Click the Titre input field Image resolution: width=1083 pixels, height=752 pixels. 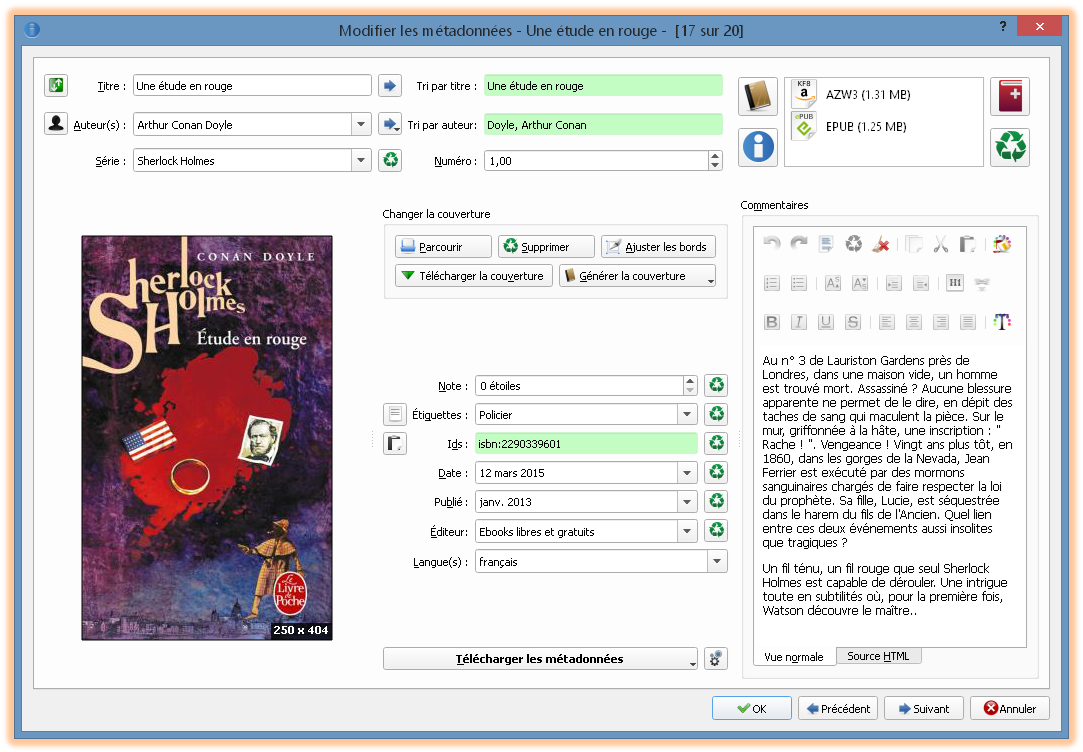[x=252, y=86]
